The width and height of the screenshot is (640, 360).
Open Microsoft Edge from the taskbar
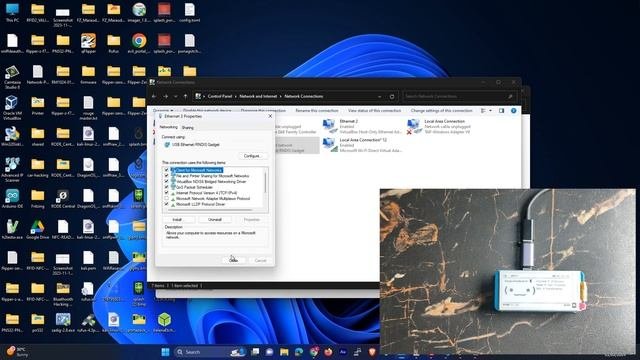(x=299, y=352)
